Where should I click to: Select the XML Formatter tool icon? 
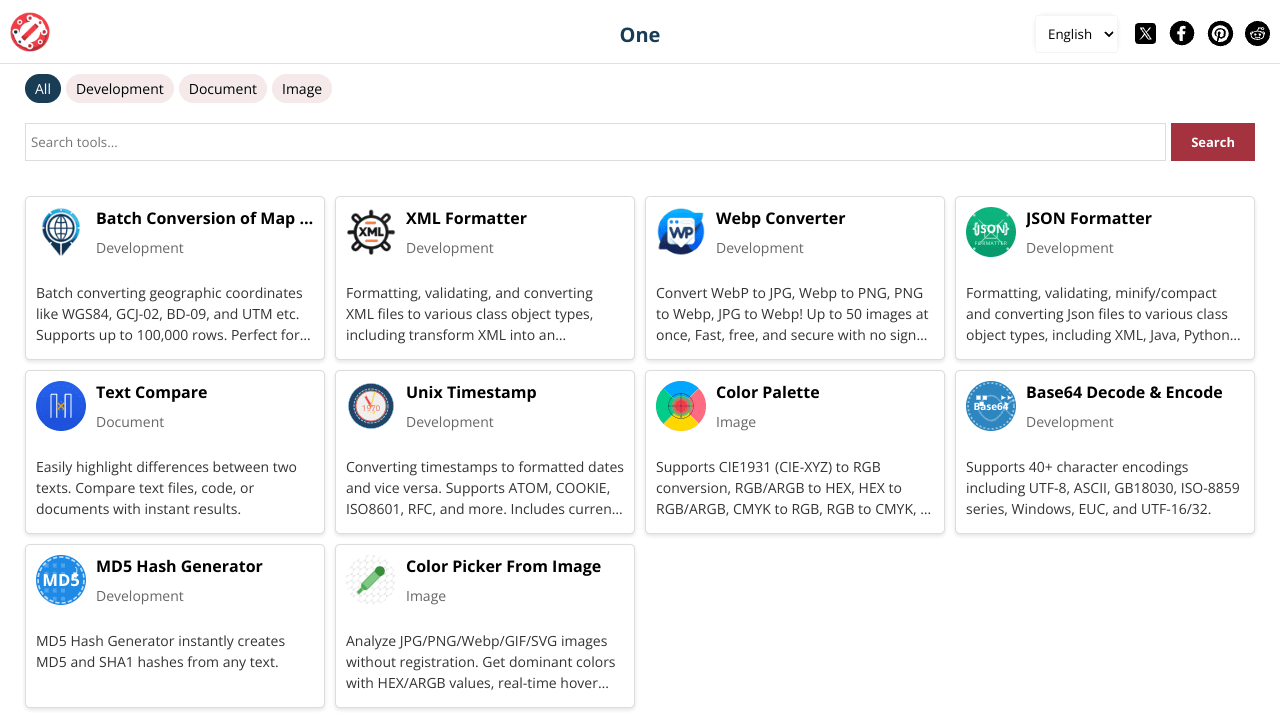click(371, 232)
